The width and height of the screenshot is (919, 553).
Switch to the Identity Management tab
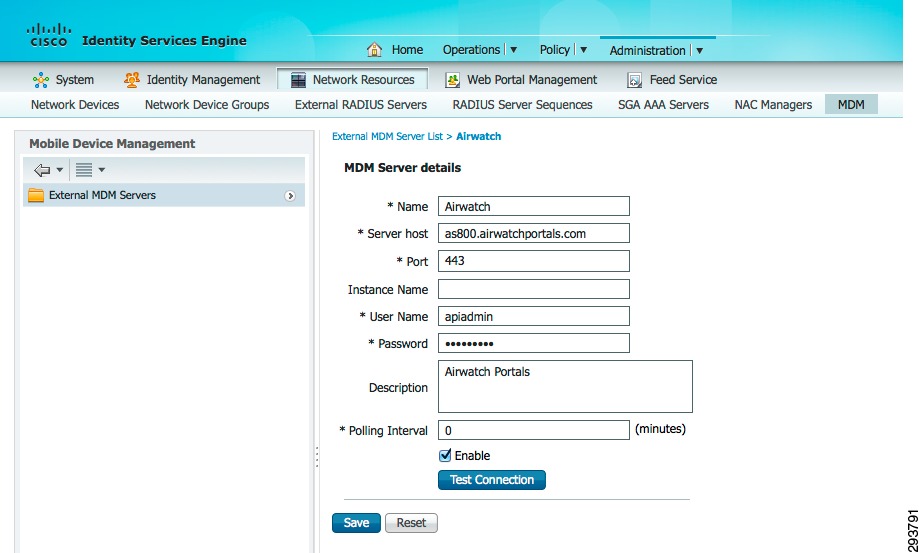(x=203, y=80)
